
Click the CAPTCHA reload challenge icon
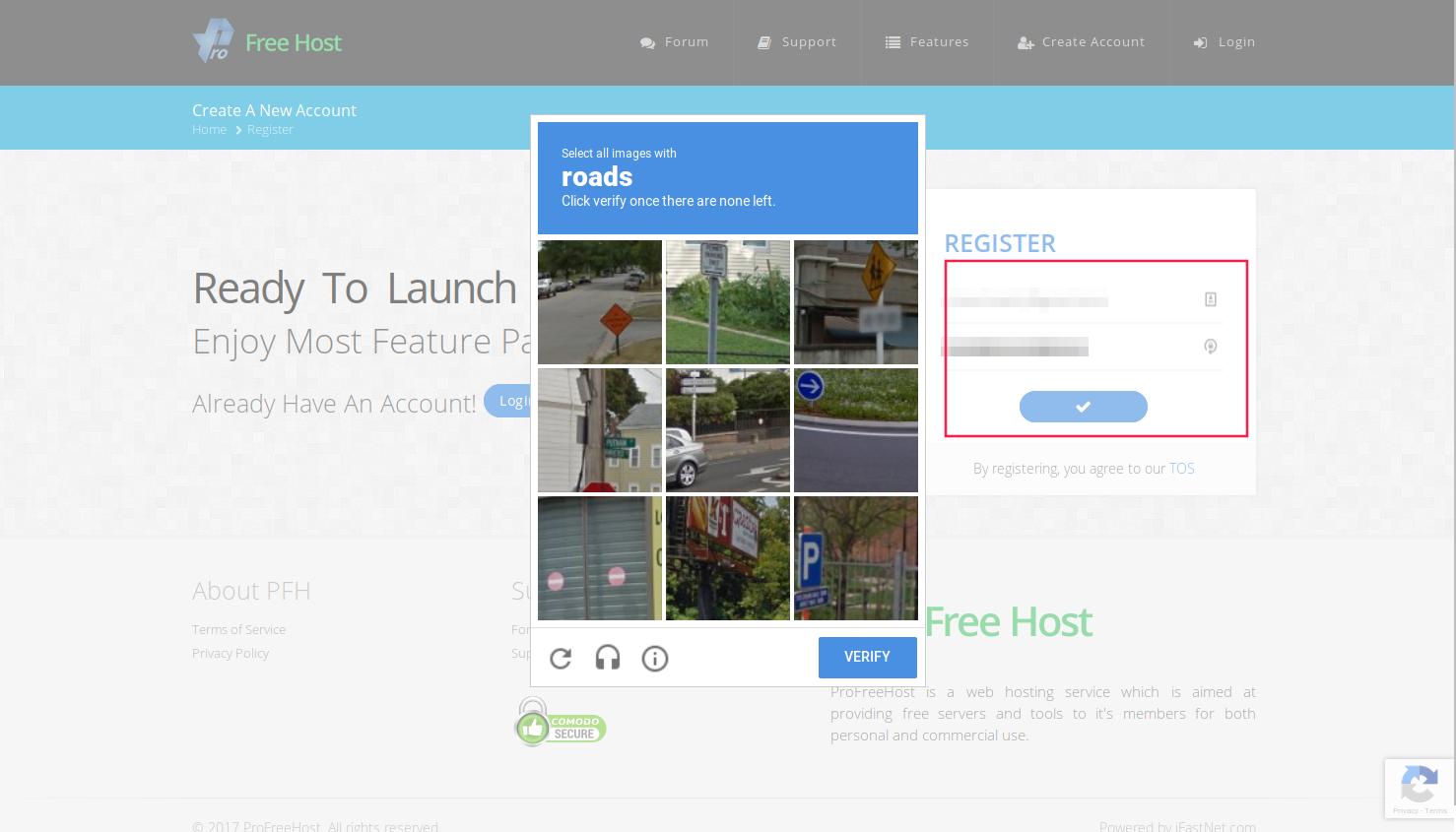561,658
